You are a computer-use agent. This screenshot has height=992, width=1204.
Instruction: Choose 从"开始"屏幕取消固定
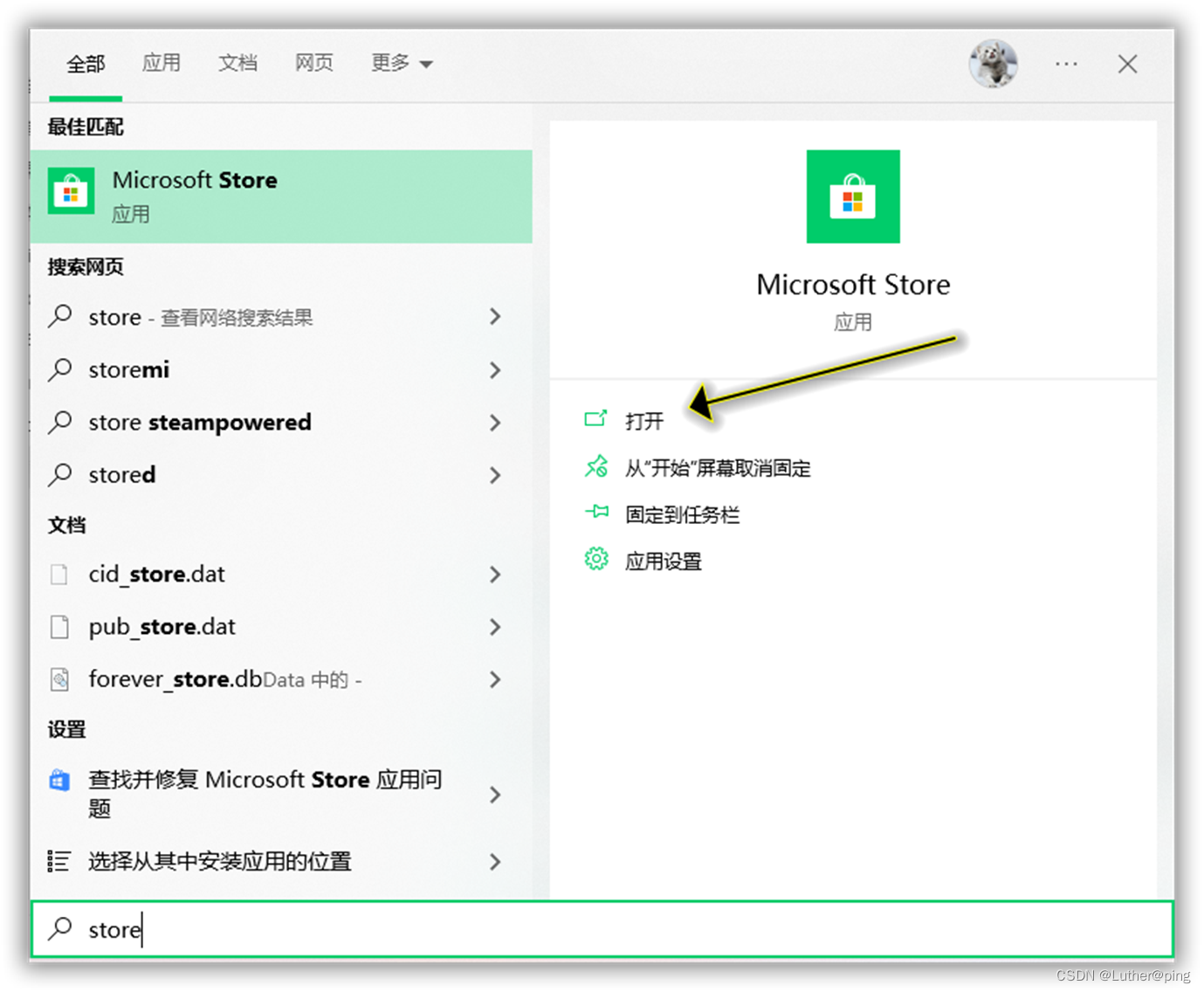(718, 468)
